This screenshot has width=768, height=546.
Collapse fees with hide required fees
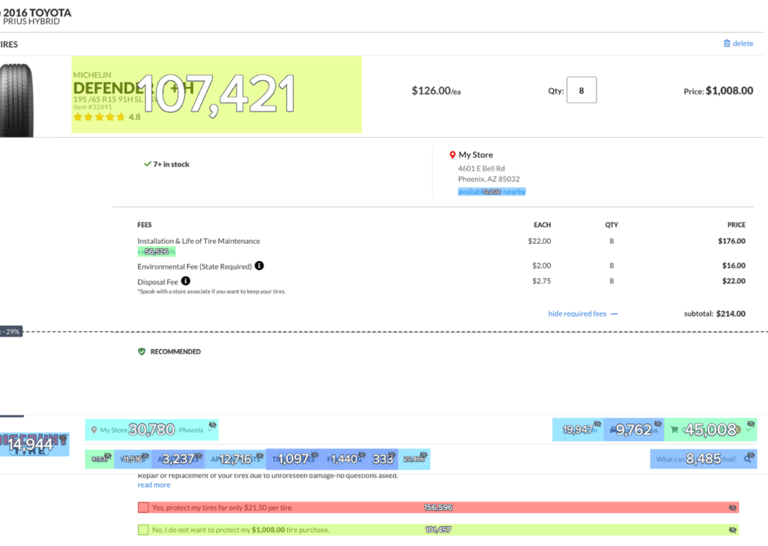point(583,314)
